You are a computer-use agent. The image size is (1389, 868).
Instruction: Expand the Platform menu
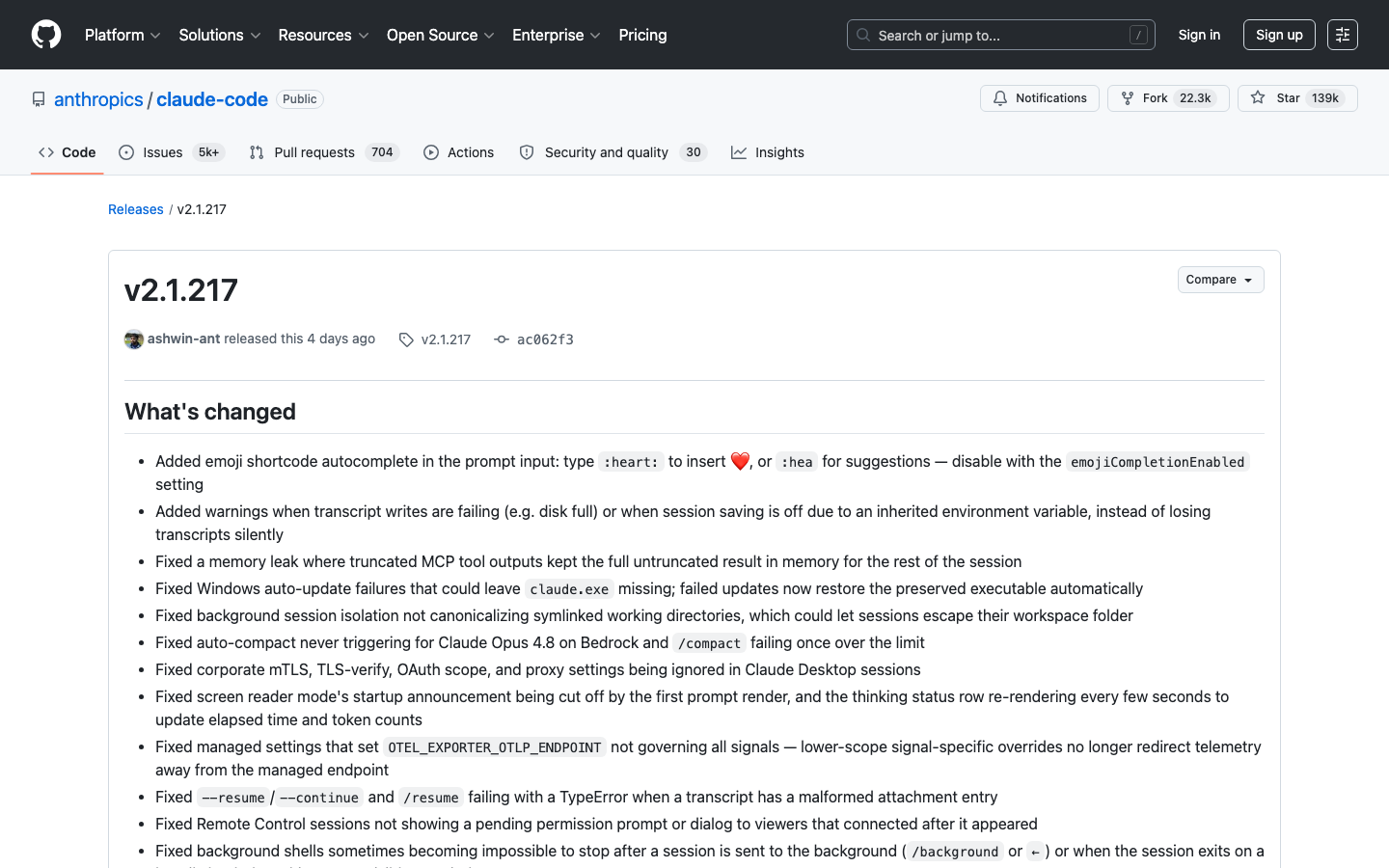click(123, 35)
